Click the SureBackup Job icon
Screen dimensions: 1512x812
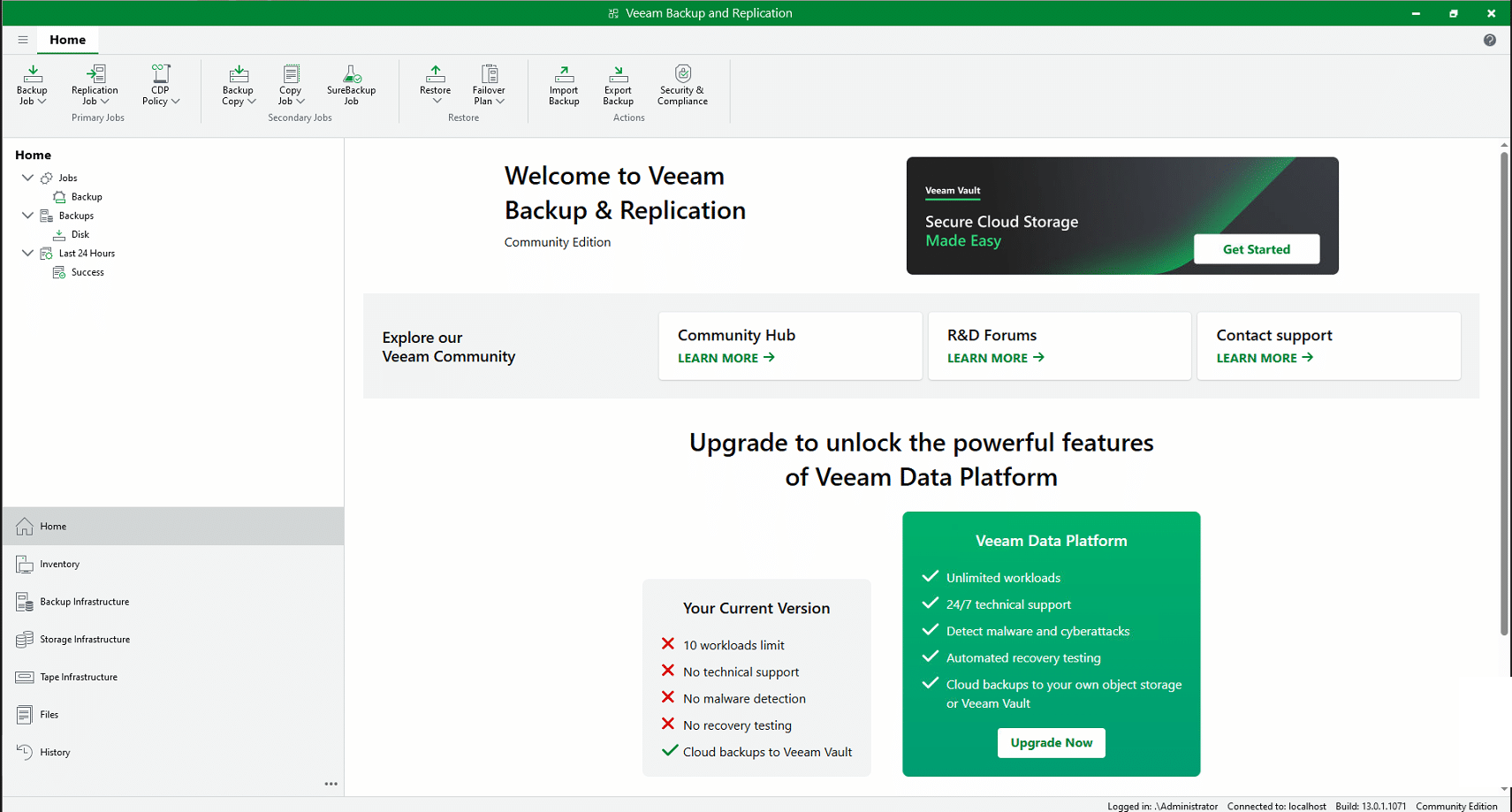click(351, 74)
